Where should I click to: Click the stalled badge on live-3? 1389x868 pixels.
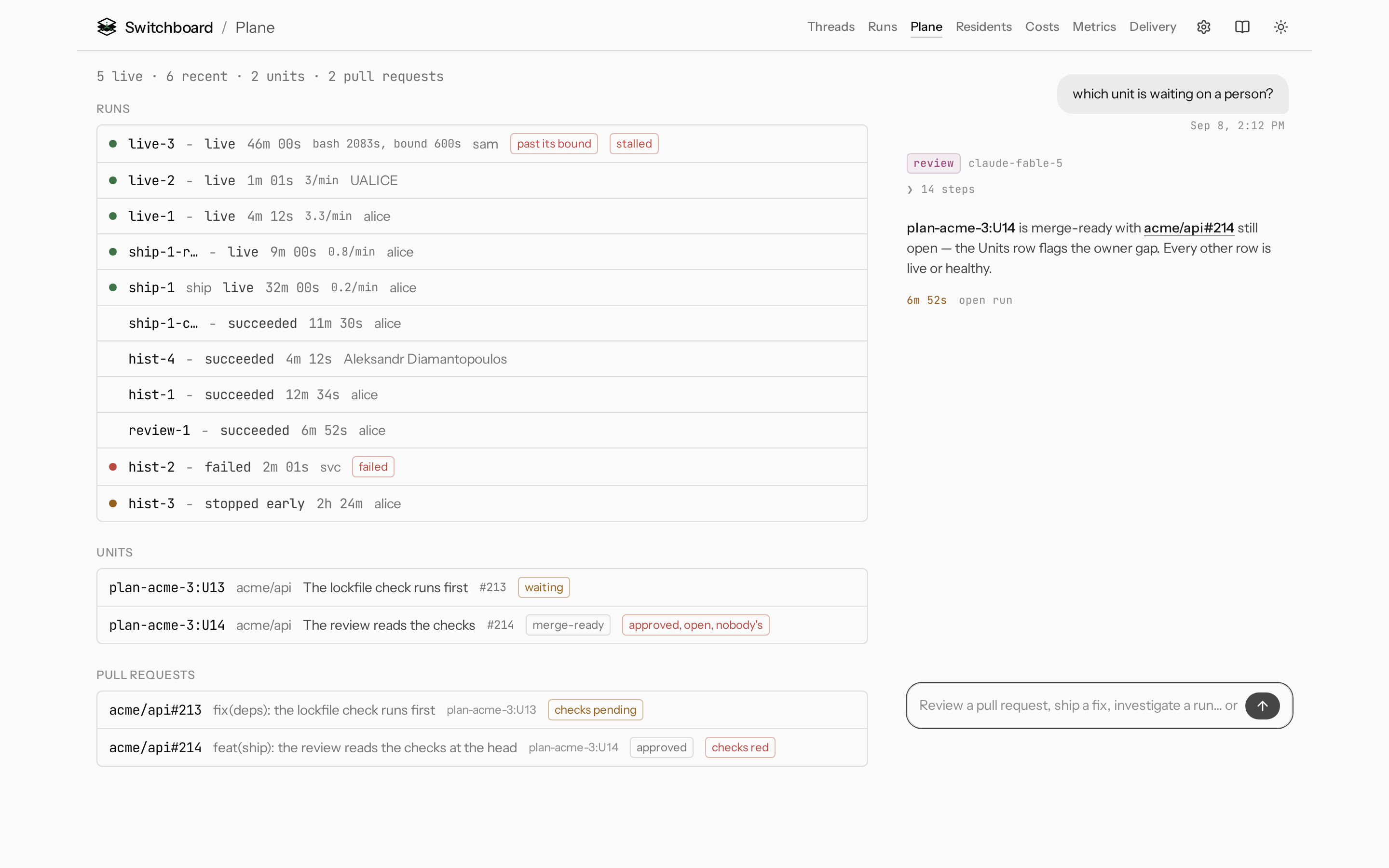pyautogui.click(x=634, y=144)
